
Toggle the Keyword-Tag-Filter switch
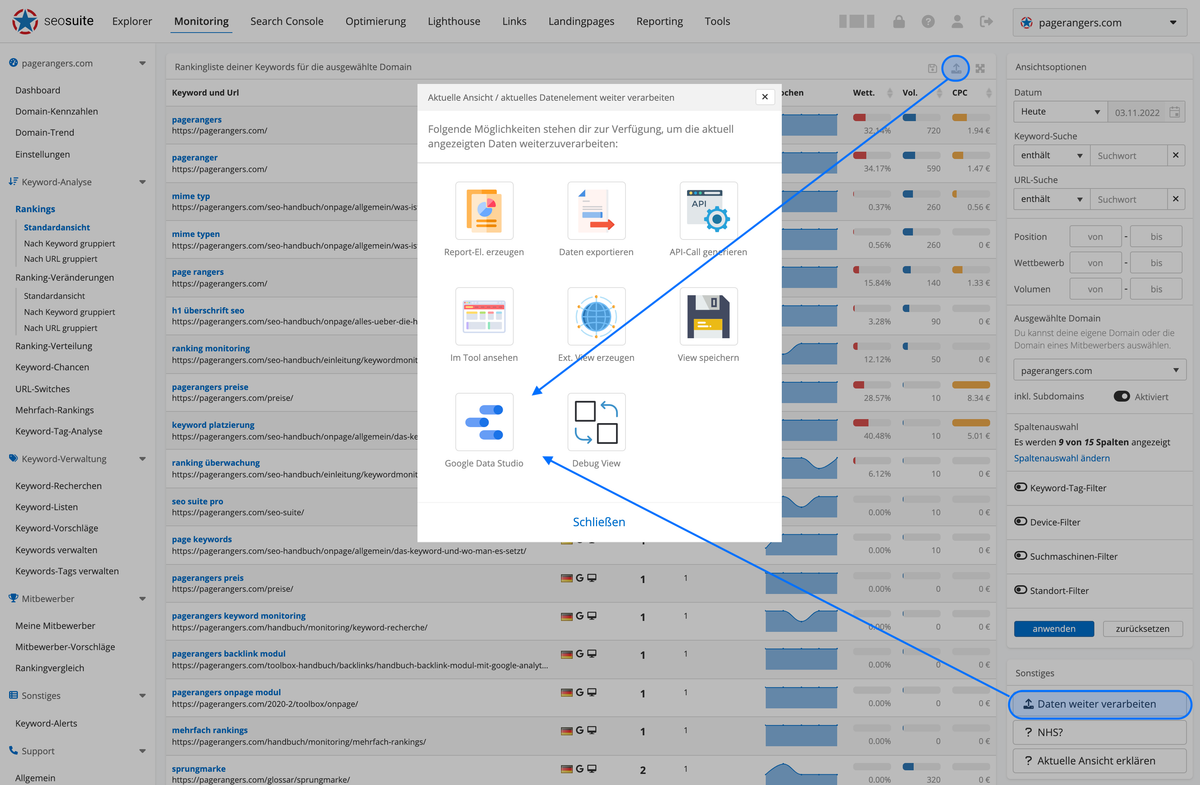(x=1021, y=488)
